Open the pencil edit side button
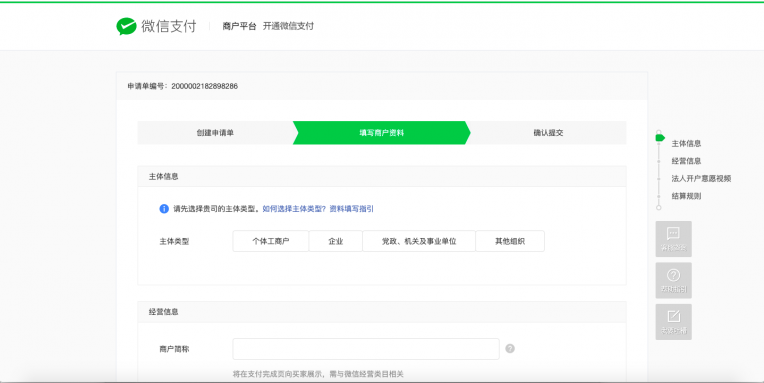 [673, 322]
